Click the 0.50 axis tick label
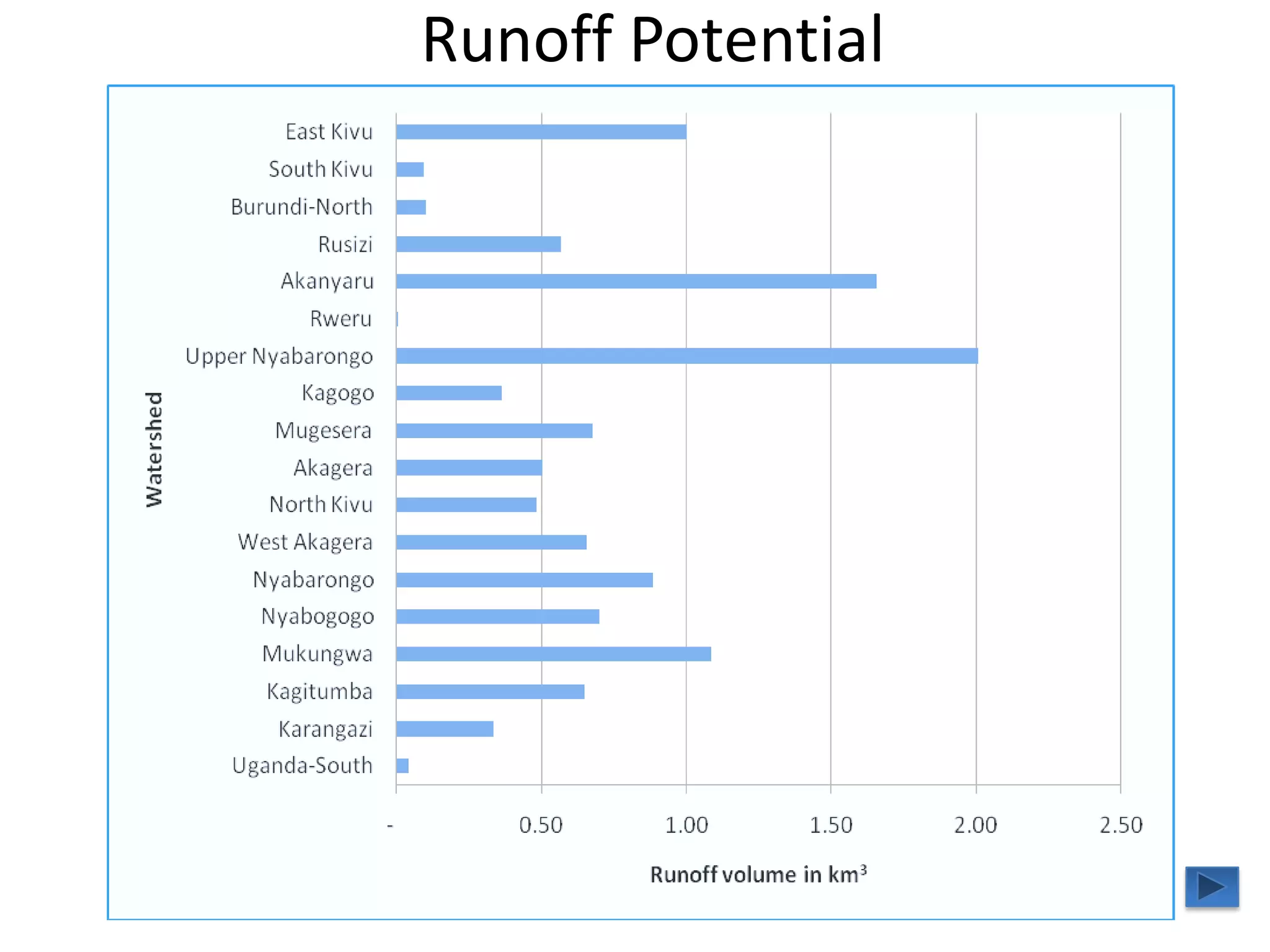 tap(540, 826)
